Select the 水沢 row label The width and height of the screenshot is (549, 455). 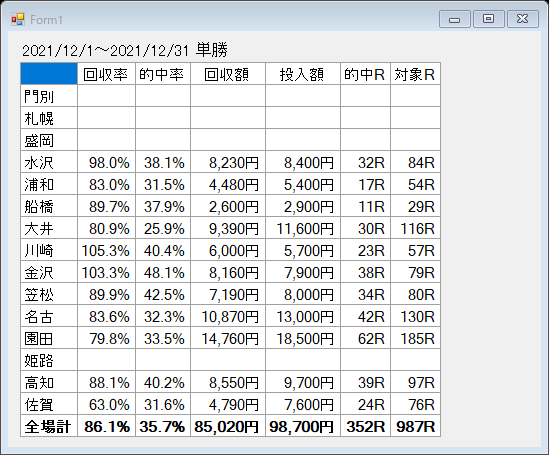49,162
